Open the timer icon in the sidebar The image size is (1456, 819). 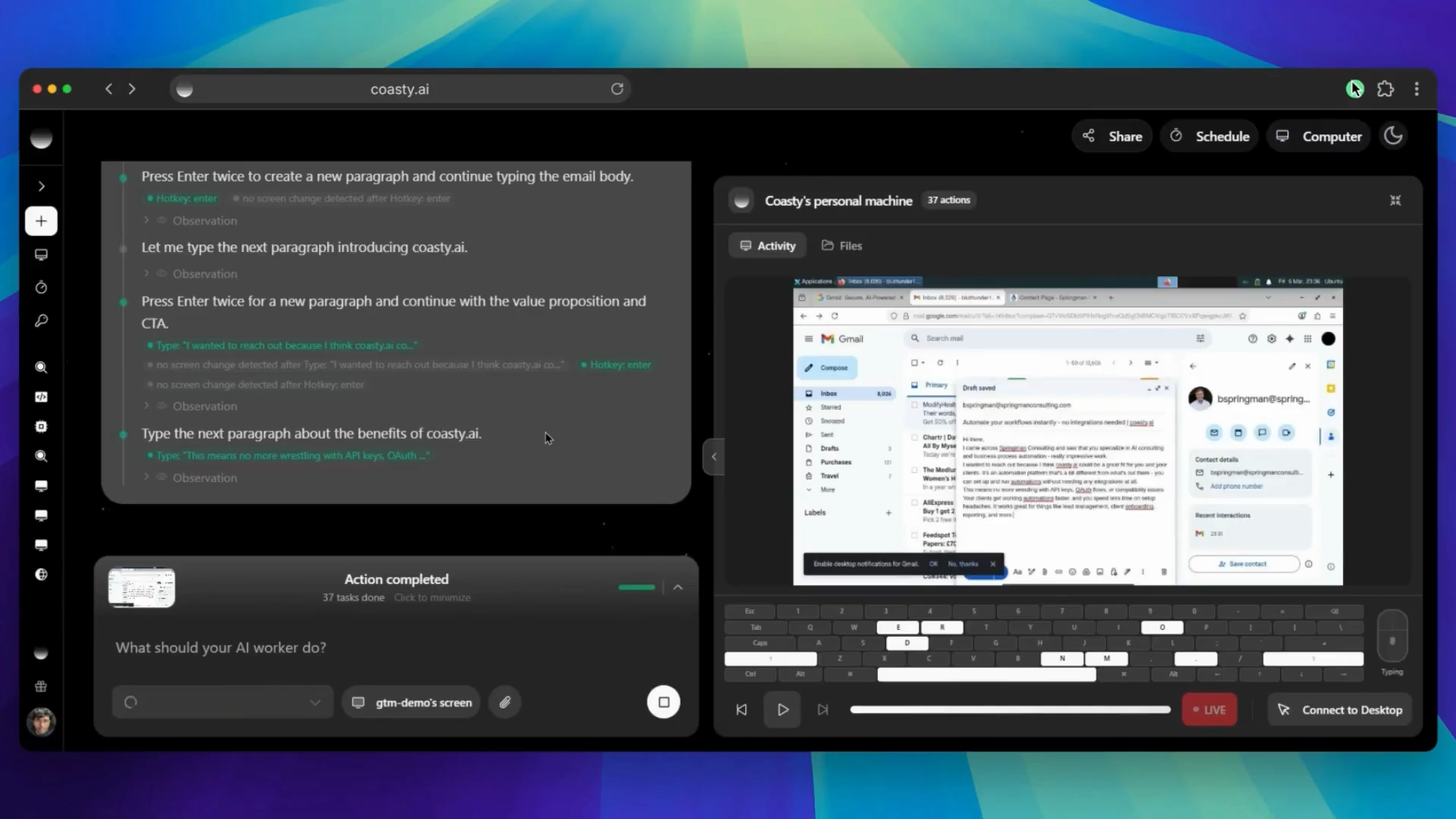point(41,288)
